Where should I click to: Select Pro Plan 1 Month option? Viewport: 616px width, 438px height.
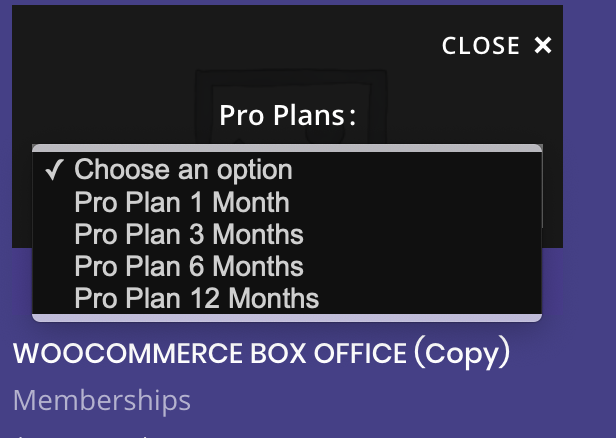[x=182, y=203]
